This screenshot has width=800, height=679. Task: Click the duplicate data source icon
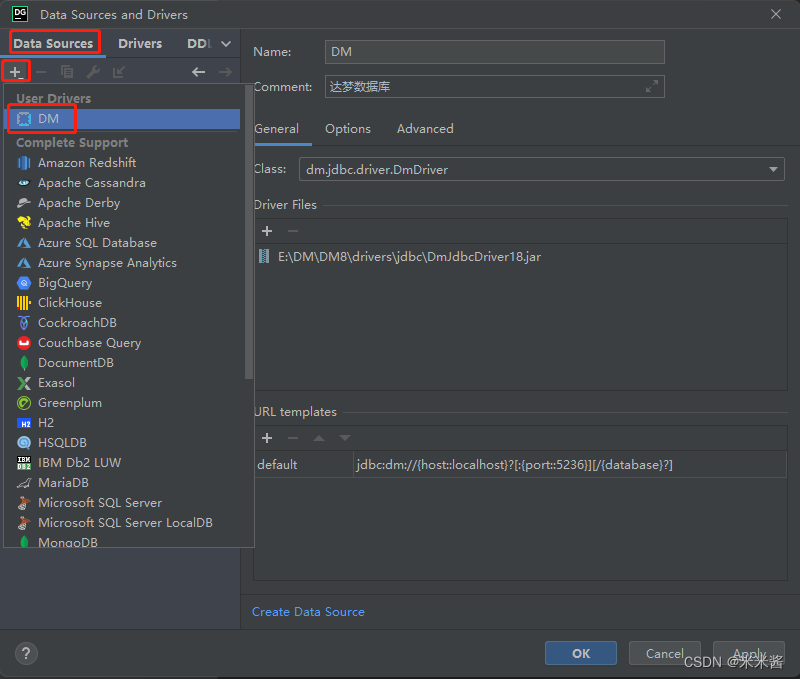(x=67, y=72)
